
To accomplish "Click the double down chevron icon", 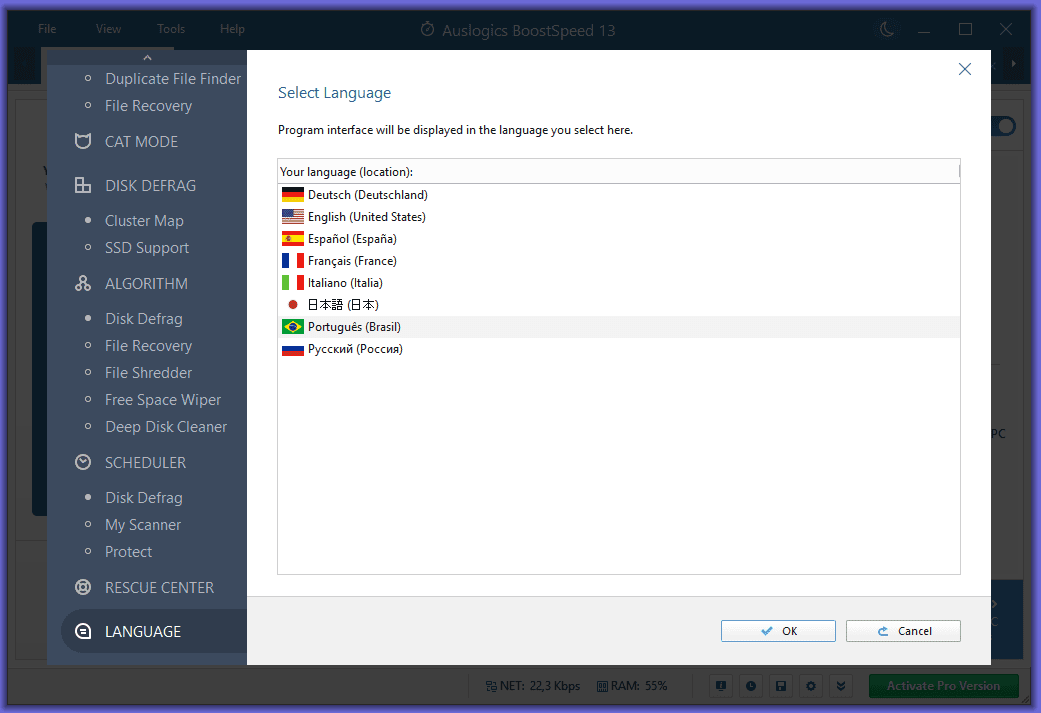I will click(841, 686).
